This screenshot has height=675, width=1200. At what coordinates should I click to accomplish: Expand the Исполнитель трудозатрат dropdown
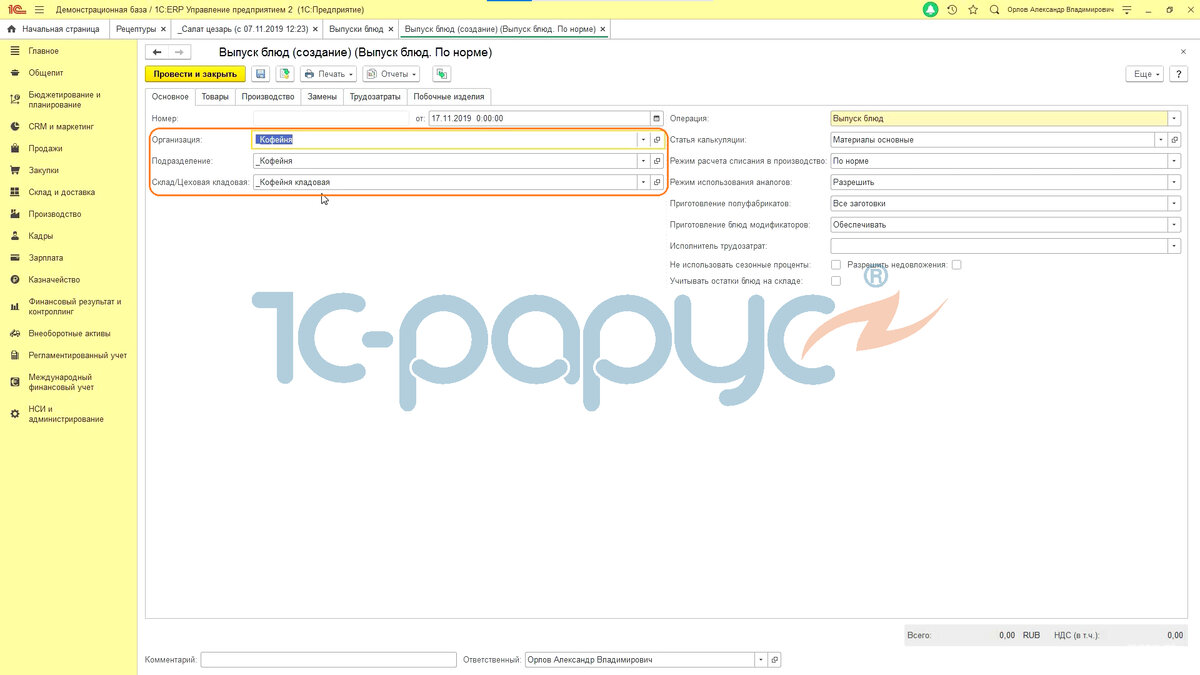tap(1174, 245)
